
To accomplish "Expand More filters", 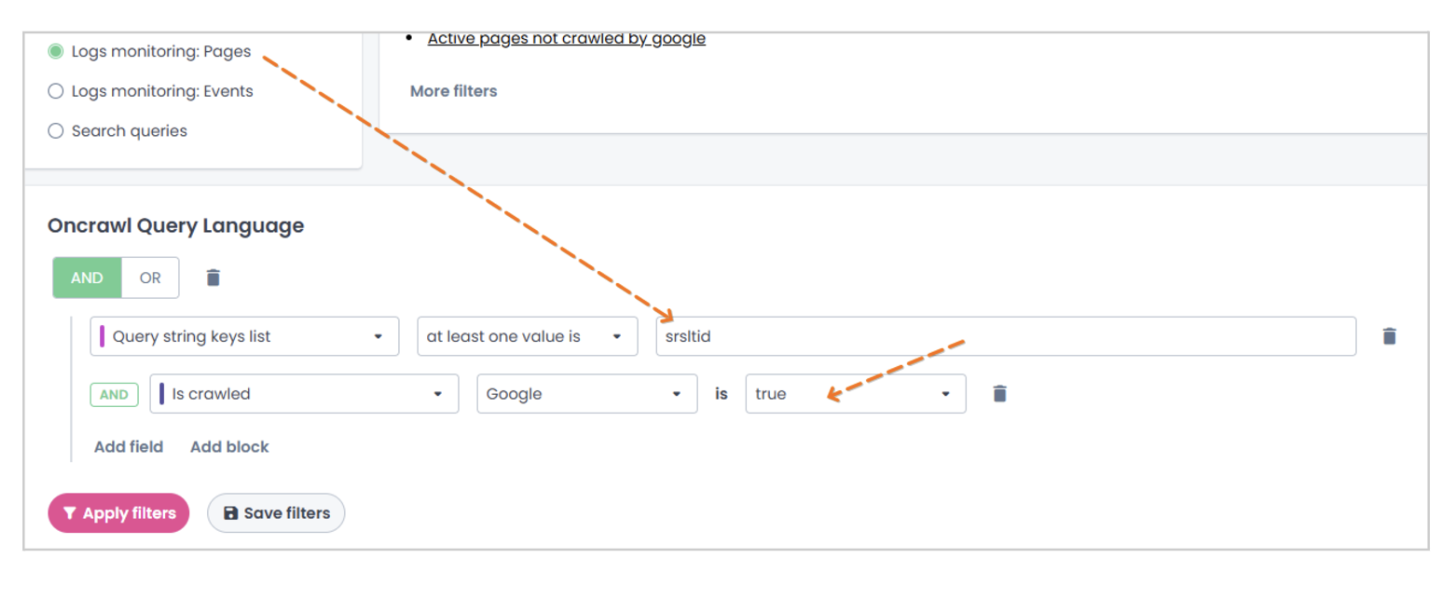I will 453,91.
